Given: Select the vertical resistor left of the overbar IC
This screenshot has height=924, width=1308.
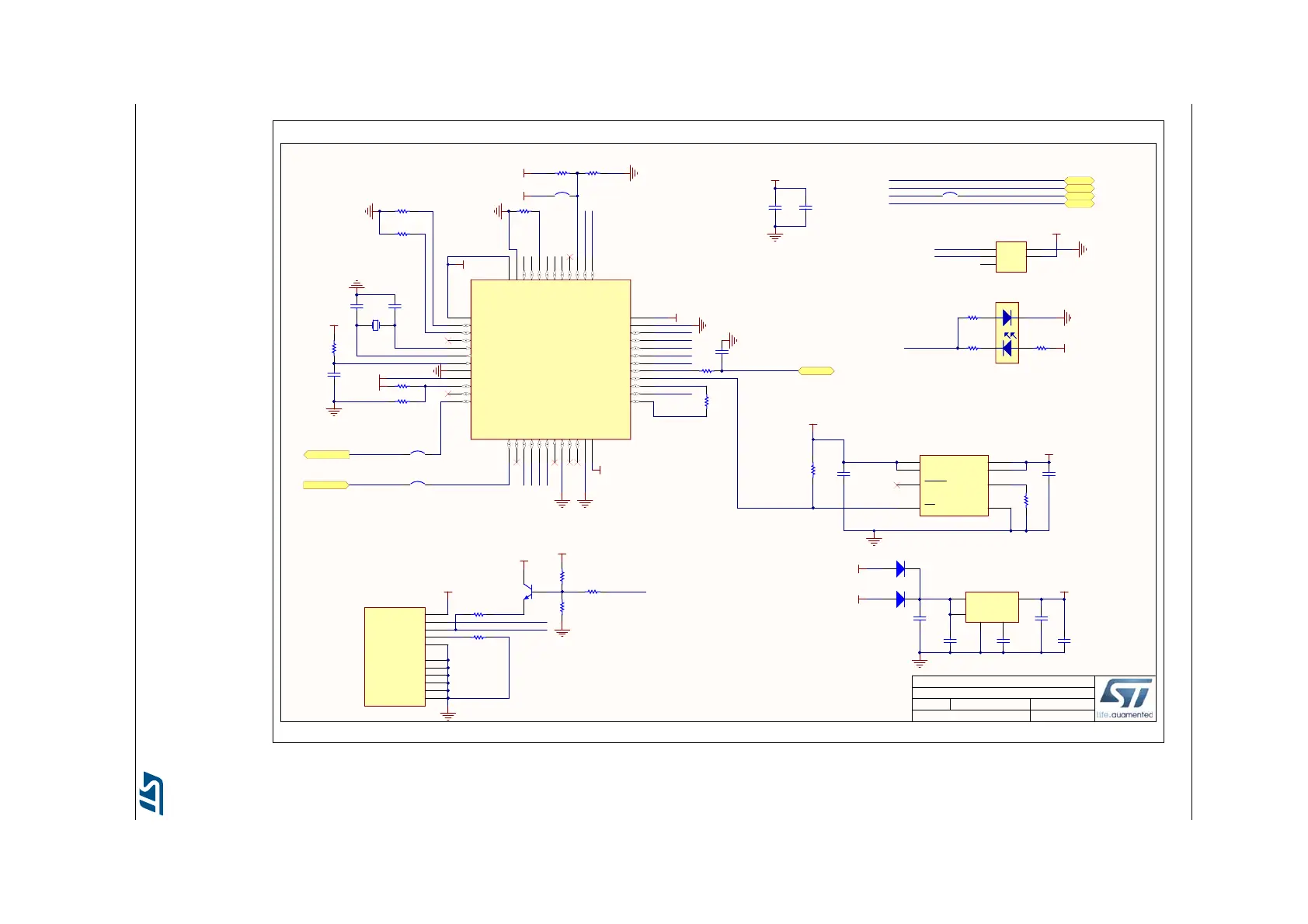Looking at the screenshot, I should point(813,471).
